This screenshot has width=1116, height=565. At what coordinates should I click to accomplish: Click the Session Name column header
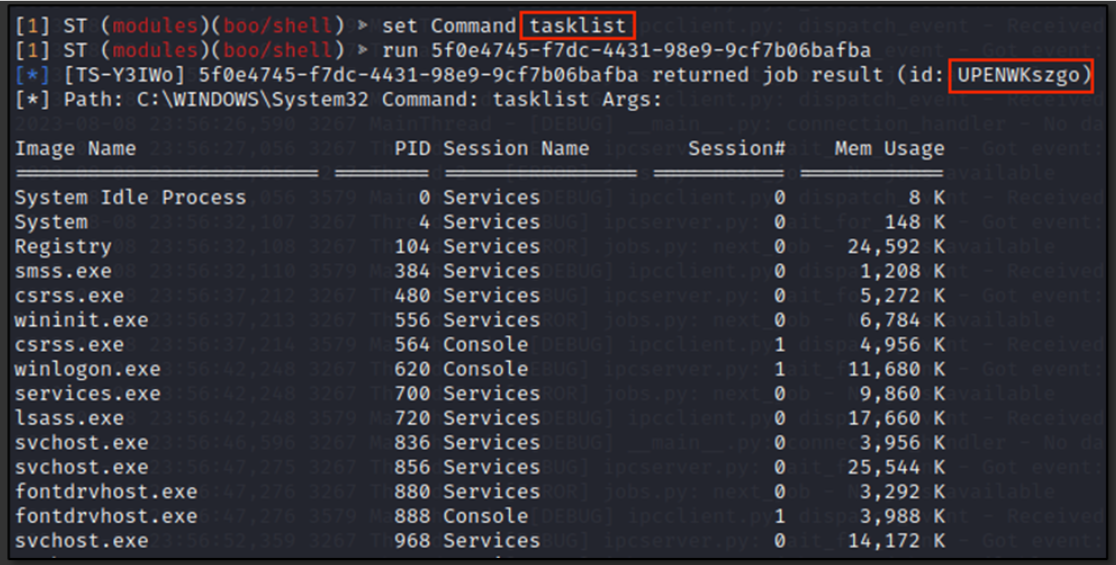[x=516, y=149]
